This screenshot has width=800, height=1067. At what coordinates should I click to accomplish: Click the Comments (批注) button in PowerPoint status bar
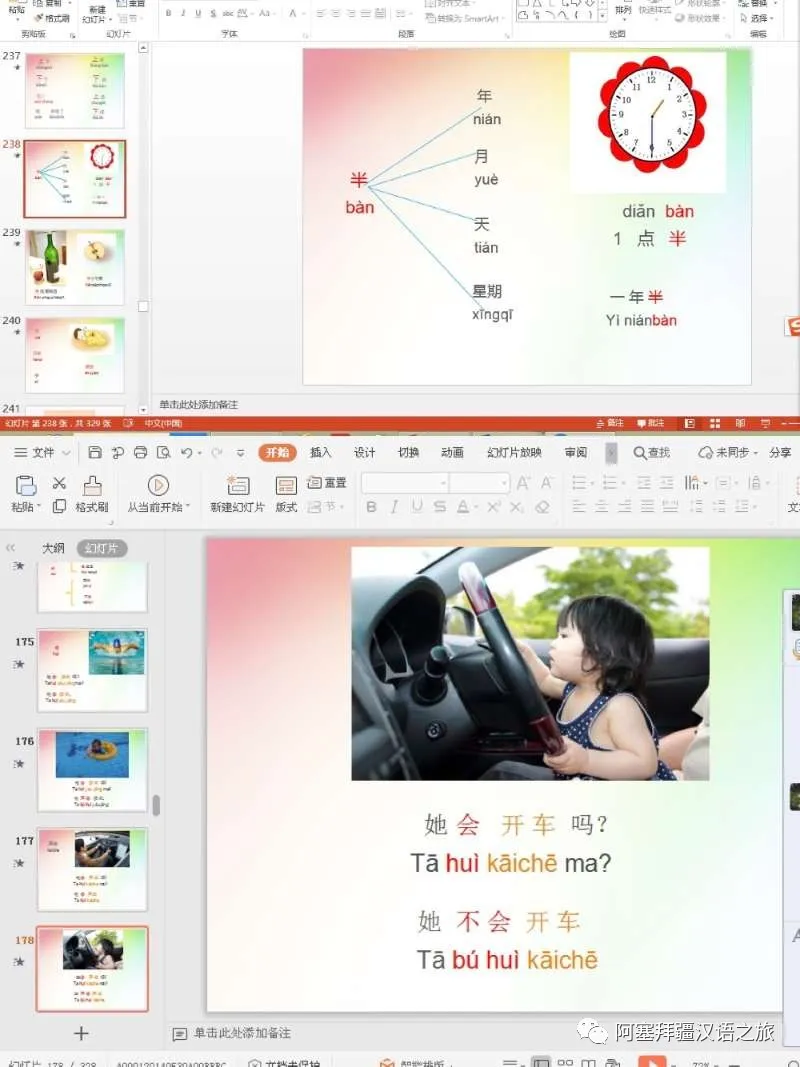[650, 423]
